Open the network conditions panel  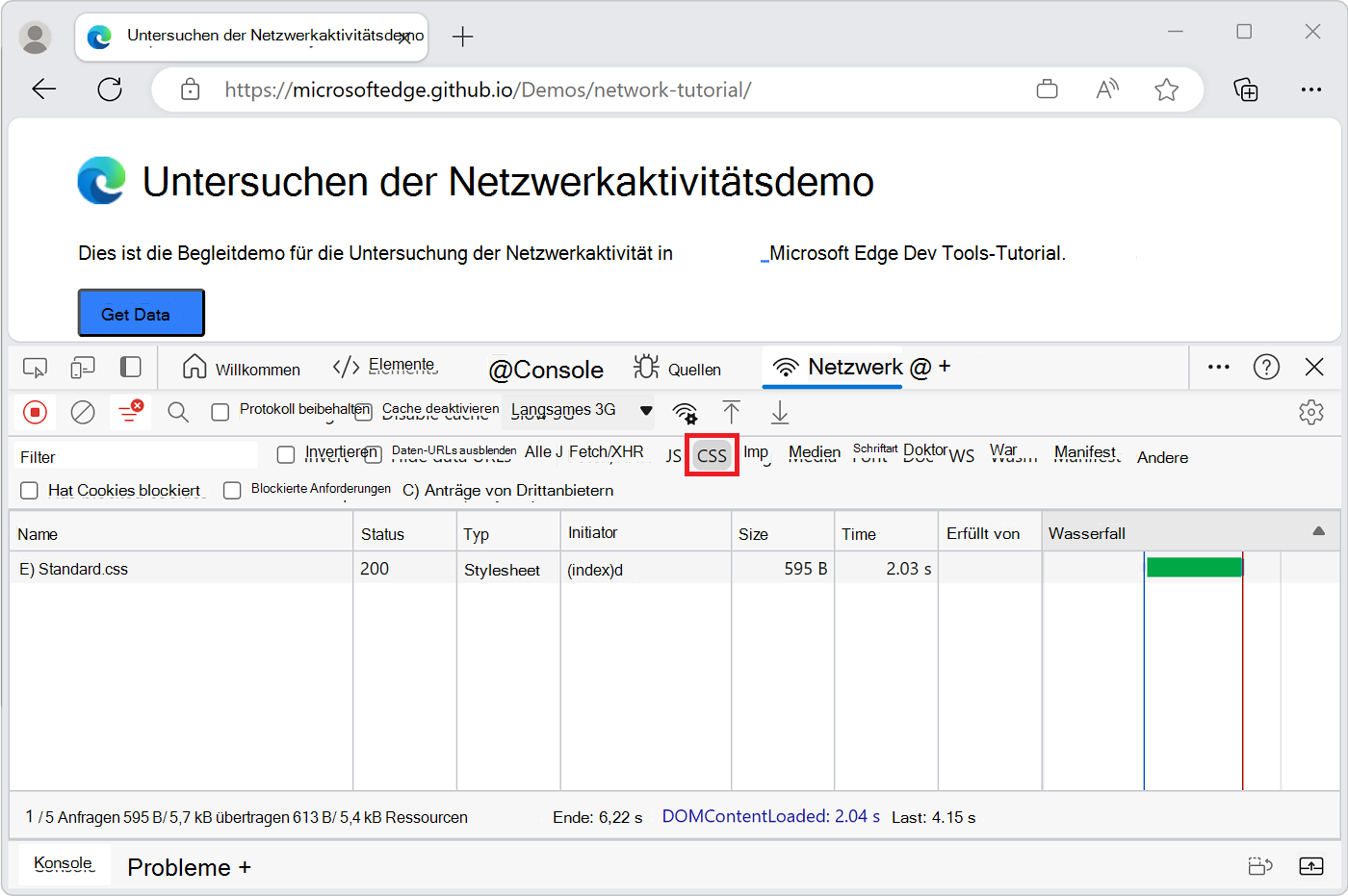point(685,412)
